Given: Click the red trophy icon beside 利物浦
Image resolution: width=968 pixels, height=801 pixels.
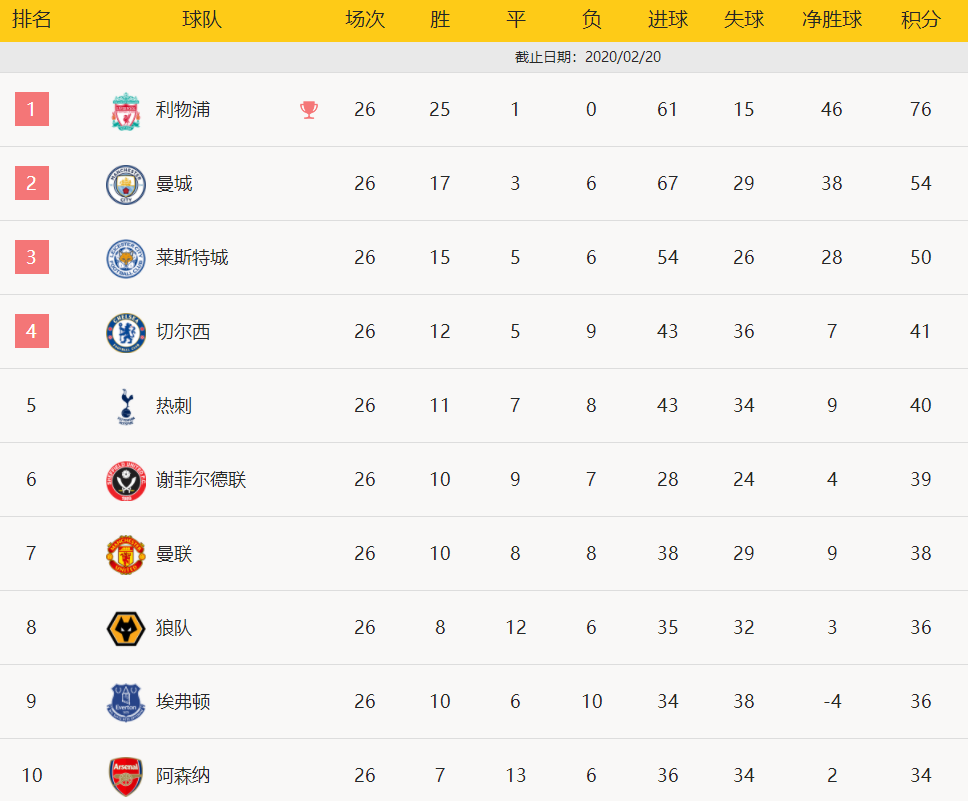Looking at the screenshot, I should tap(309, 110).
